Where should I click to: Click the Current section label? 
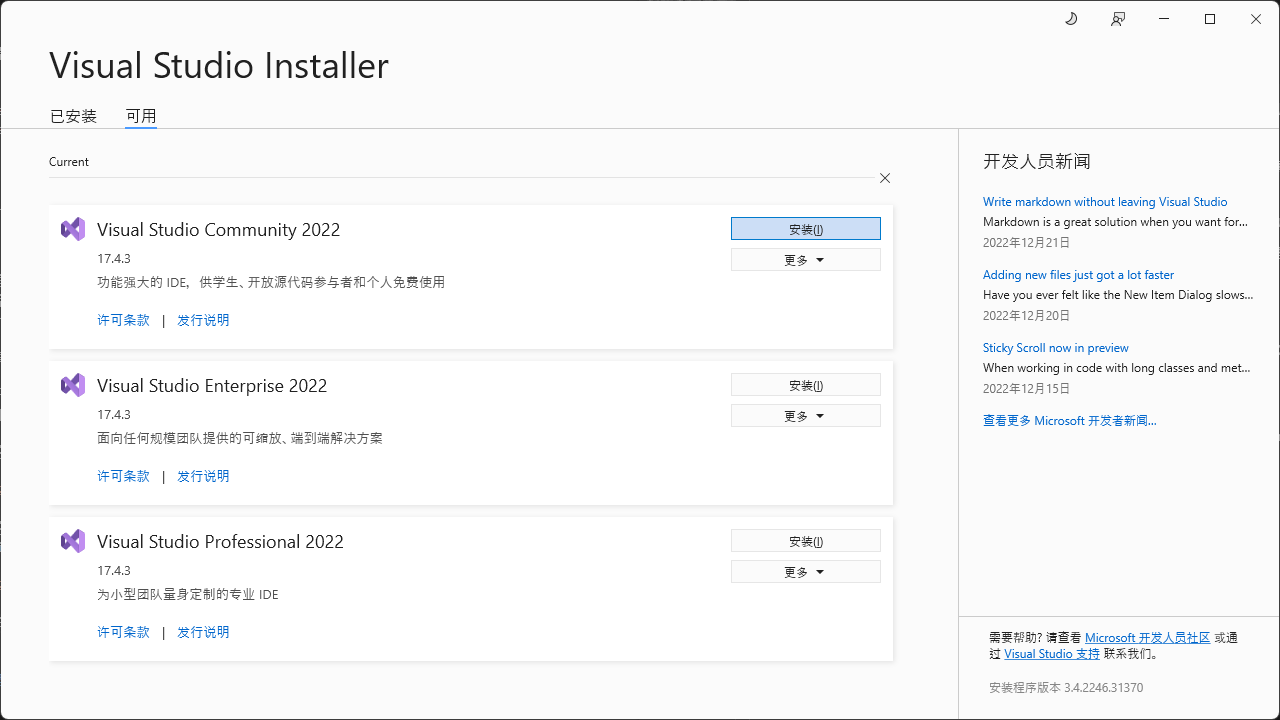(69, 162)
